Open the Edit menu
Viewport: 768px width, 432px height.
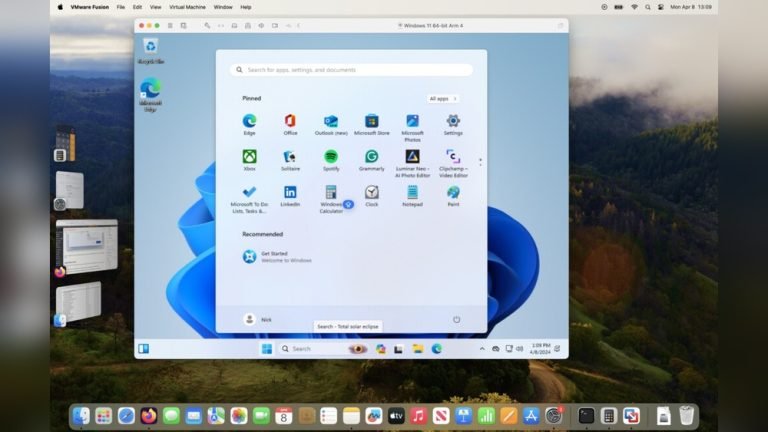pos(137,7)
